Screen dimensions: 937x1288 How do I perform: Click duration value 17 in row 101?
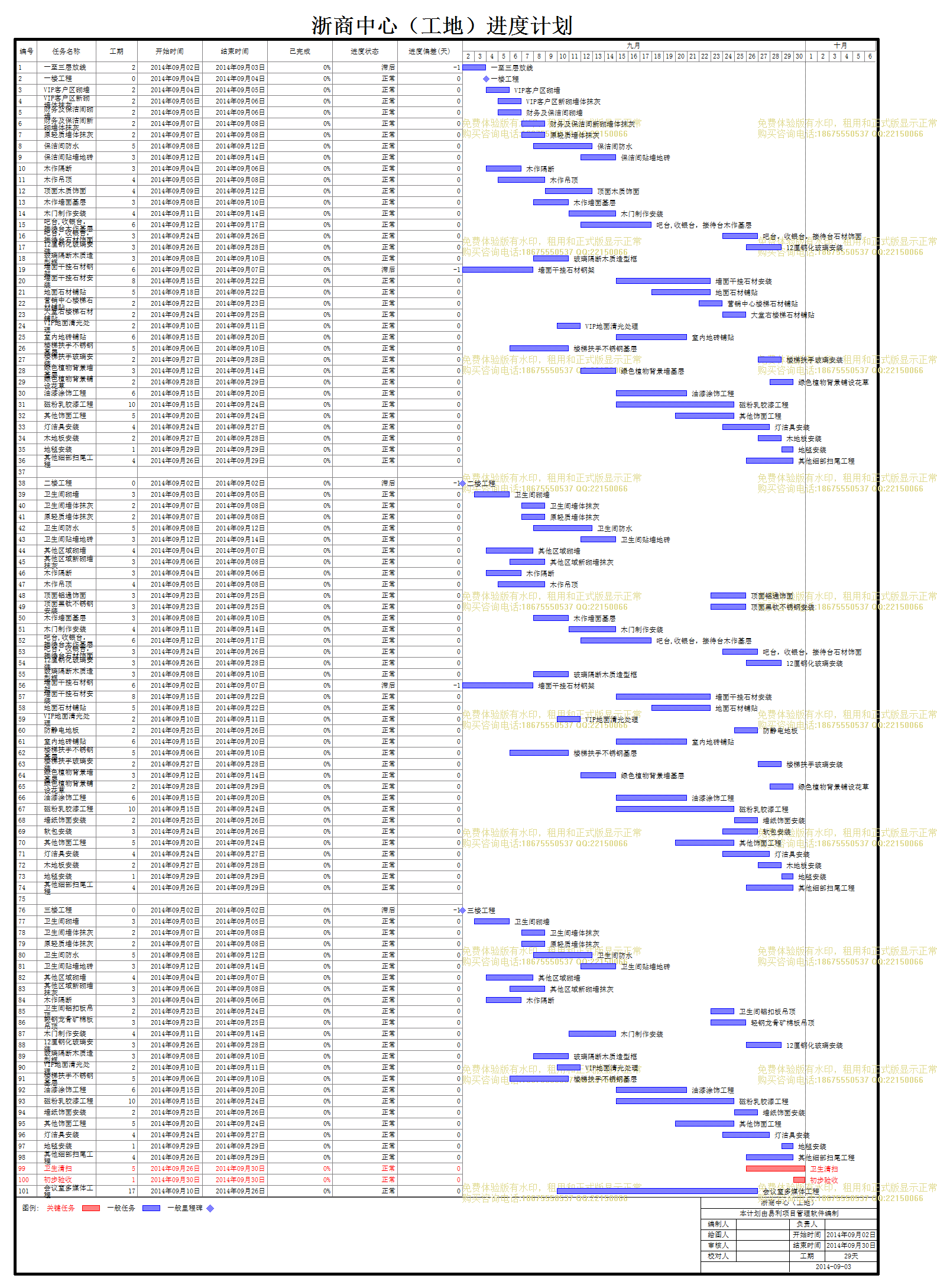(132, 1191)
